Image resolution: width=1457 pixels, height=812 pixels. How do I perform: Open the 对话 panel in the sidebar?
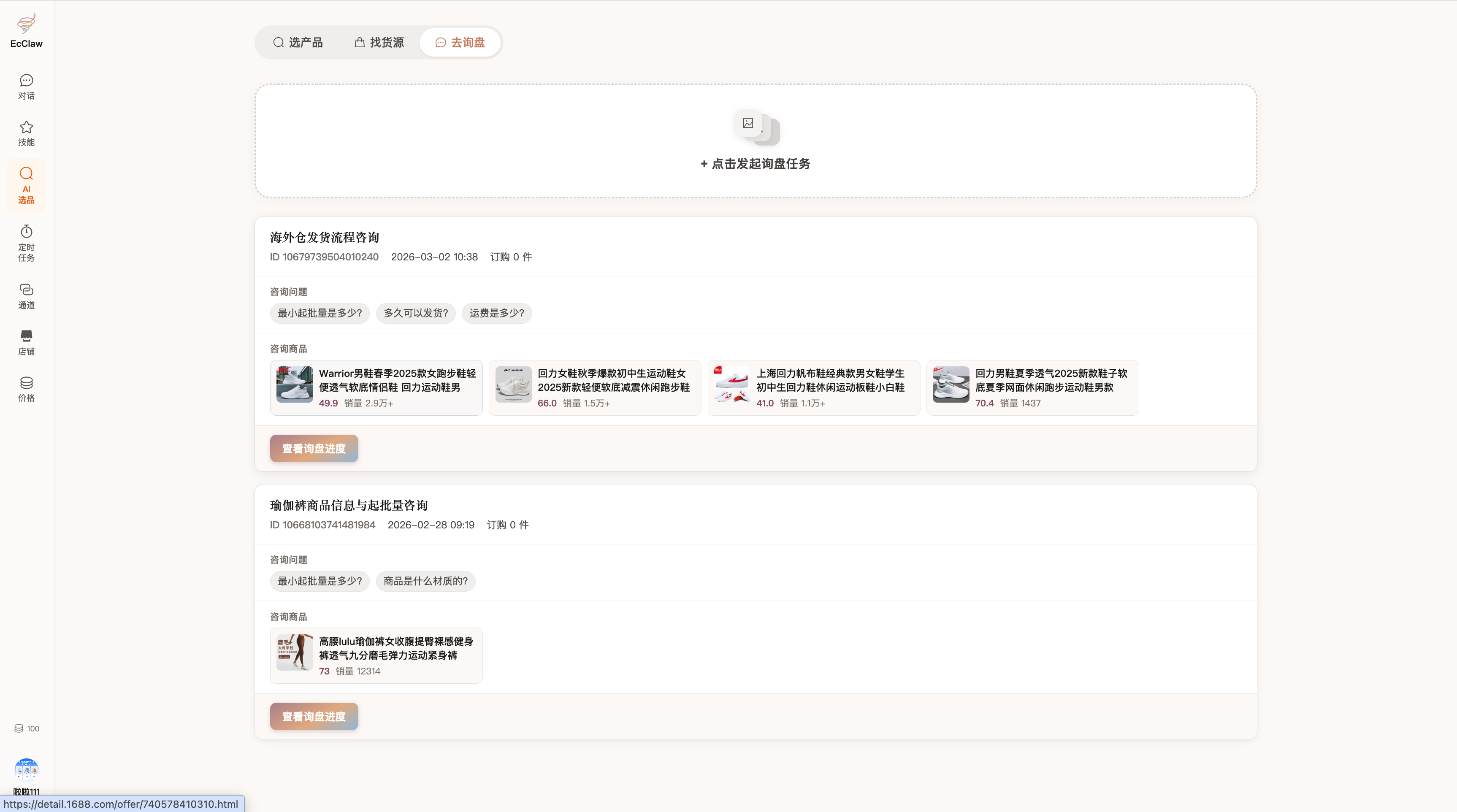coord(26,87)
